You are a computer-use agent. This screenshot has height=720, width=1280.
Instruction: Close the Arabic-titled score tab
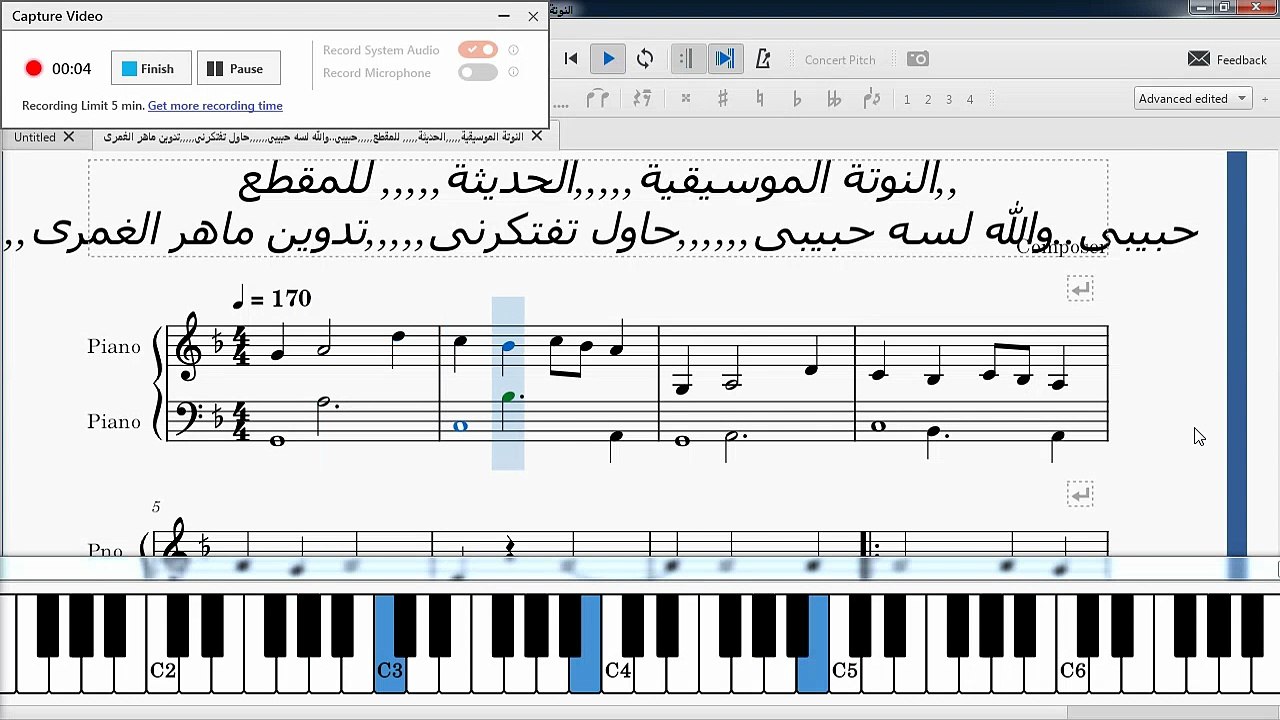(x=536, y=136)
